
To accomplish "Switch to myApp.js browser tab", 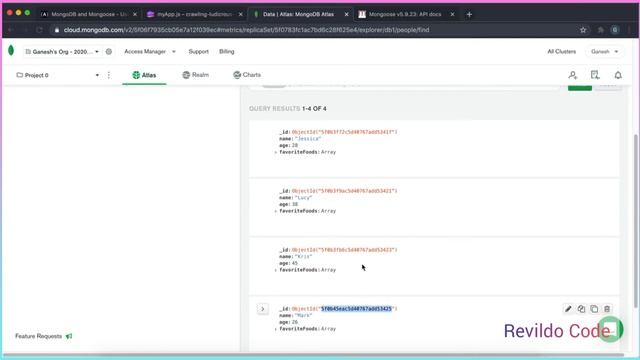I will [x=195, y=14].
